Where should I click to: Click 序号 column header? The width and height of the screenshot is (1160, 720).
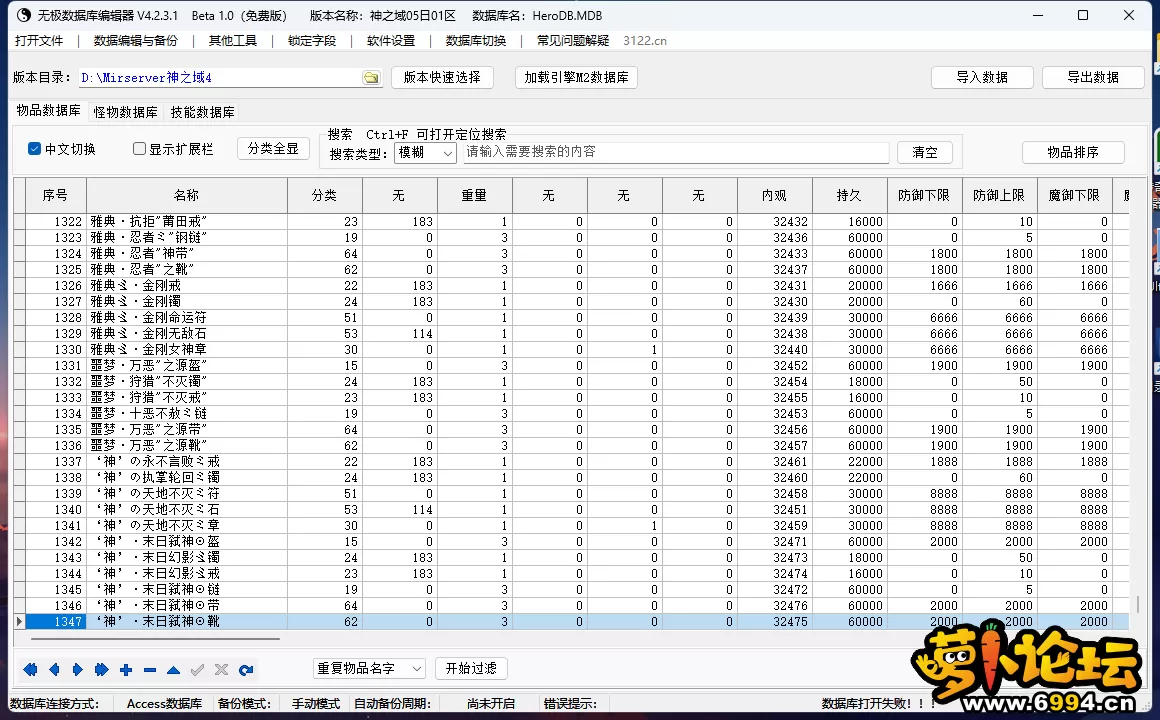click(x=55, y=195)
